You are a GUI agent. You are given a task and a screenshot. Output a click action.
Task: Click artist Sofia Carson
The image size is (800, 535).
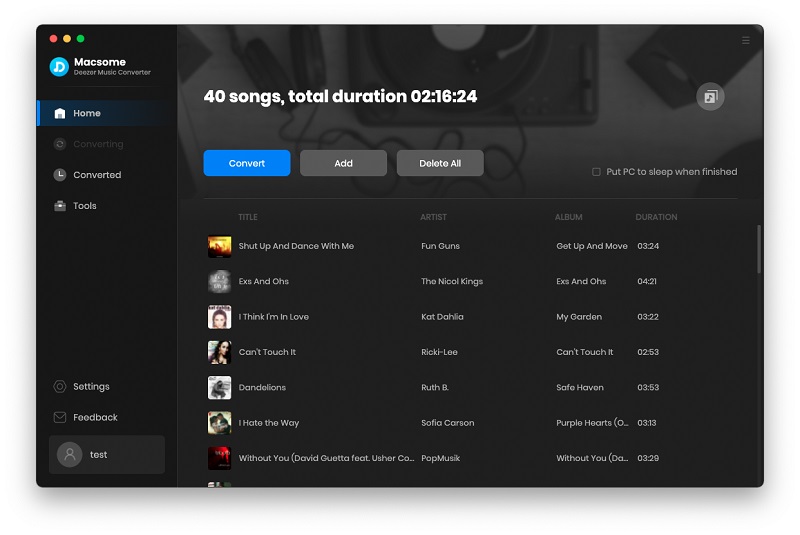pyautogui.click(x=447, y=423)
